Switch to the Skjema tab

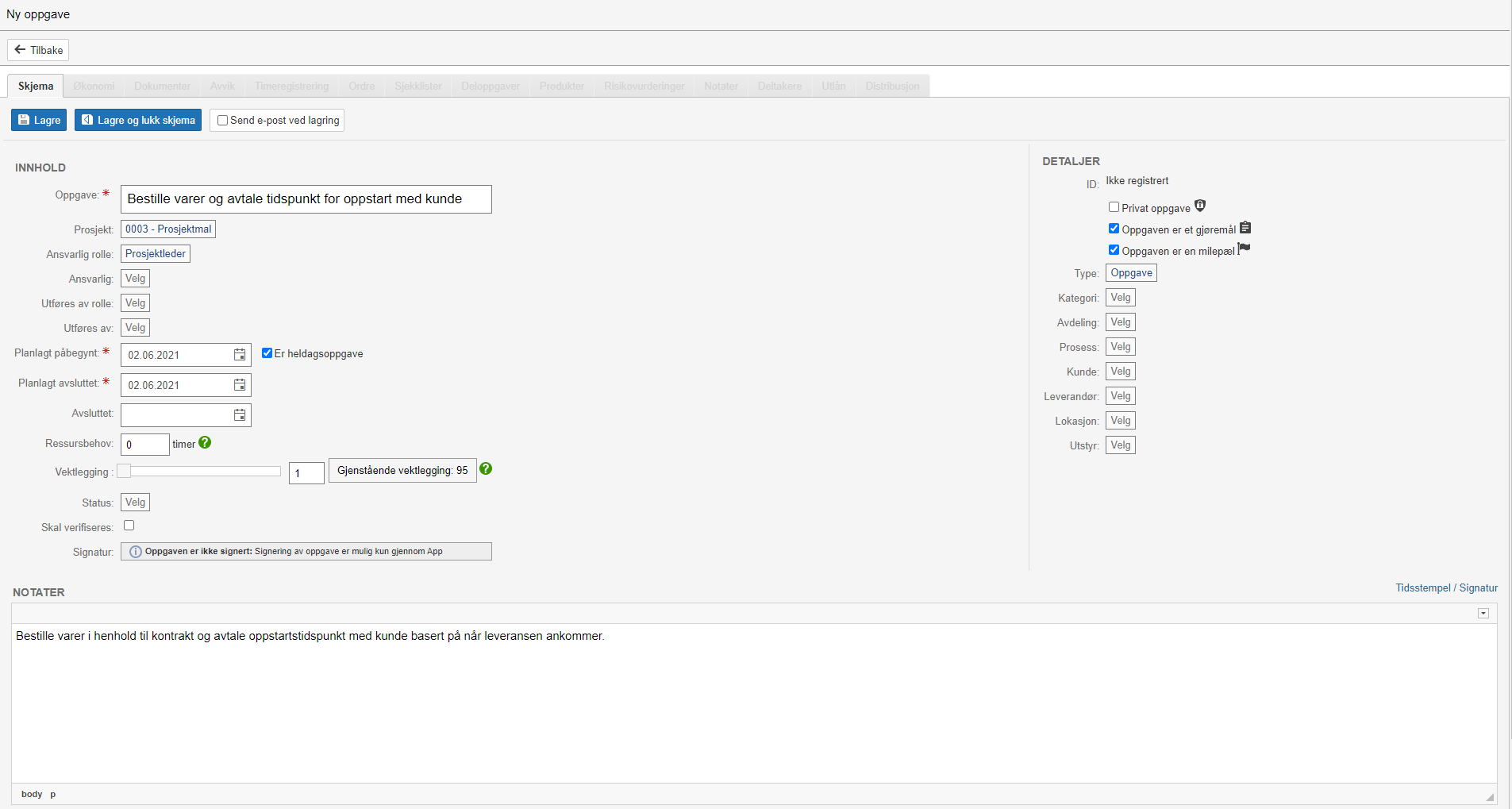pyautogui.click(x=36, y=86)
